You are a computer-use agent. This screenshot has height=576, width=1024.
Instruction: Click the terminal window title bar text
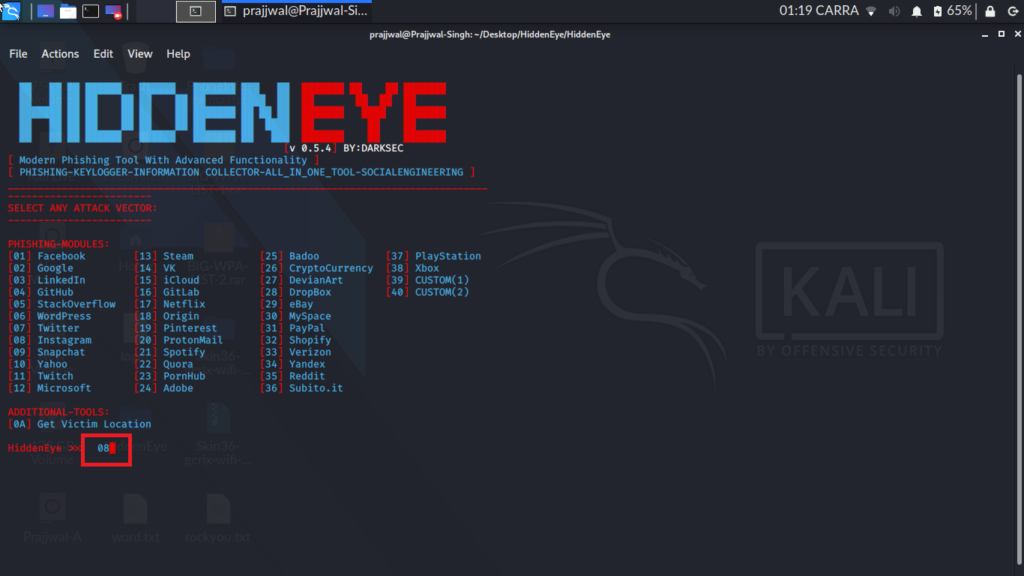(490, 35)
